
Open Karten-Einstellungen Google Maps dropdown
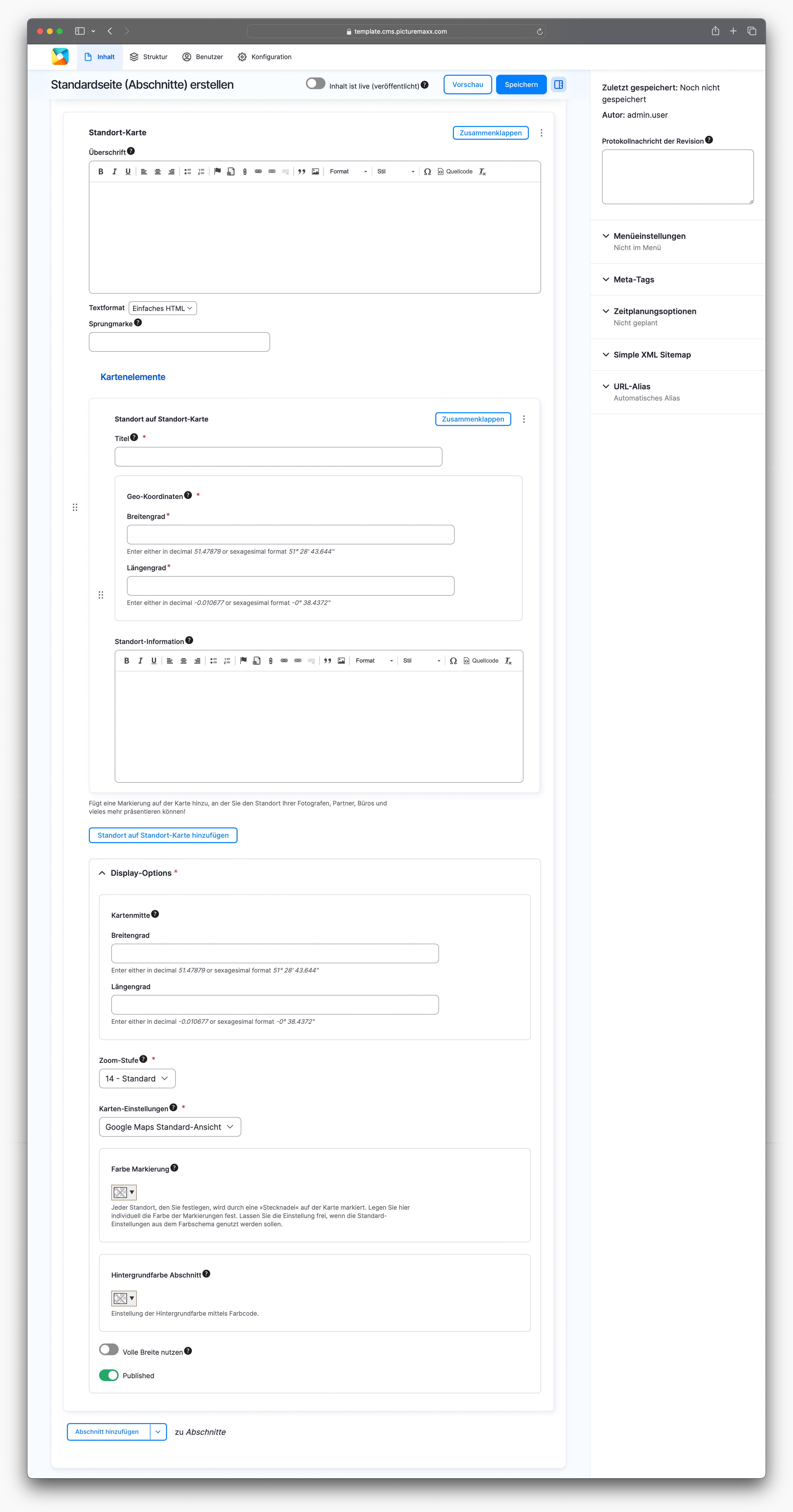coord(170,1127)
